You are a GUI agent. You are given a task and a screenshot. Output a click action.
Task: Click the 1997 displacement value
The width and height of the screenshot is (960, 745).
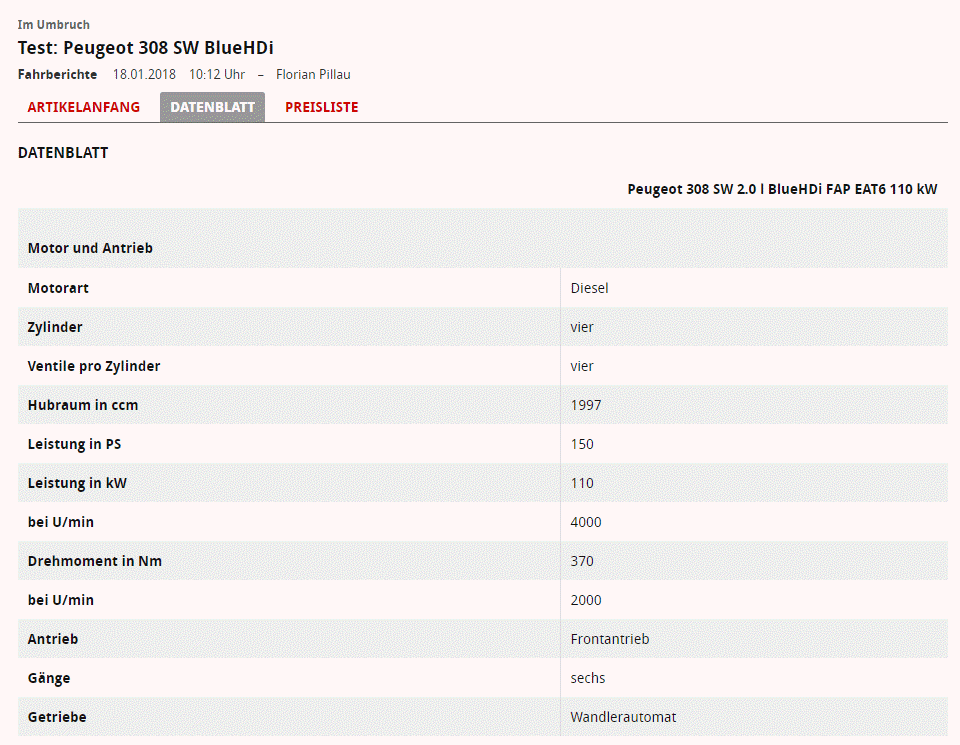[x=586, y=405]
